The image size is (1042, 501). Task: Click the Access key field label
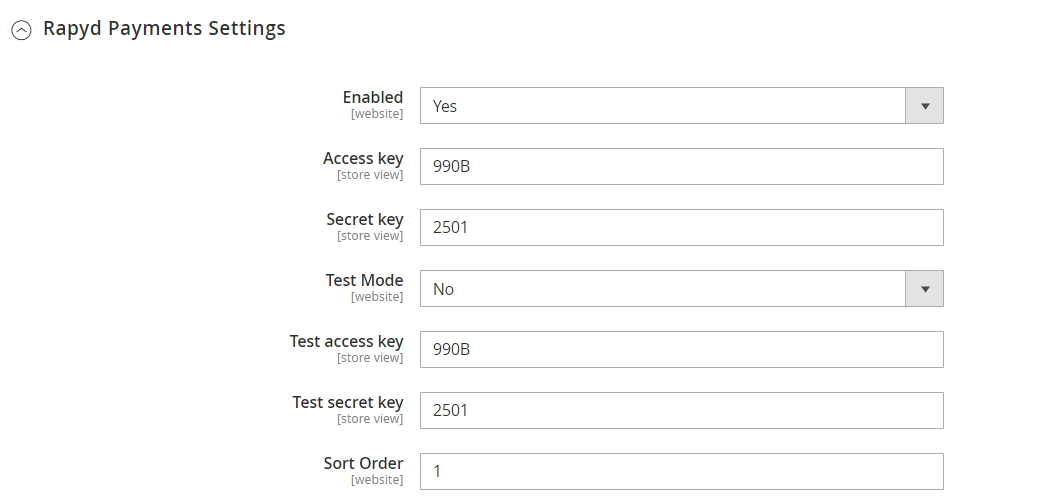[x=363, y=159]
